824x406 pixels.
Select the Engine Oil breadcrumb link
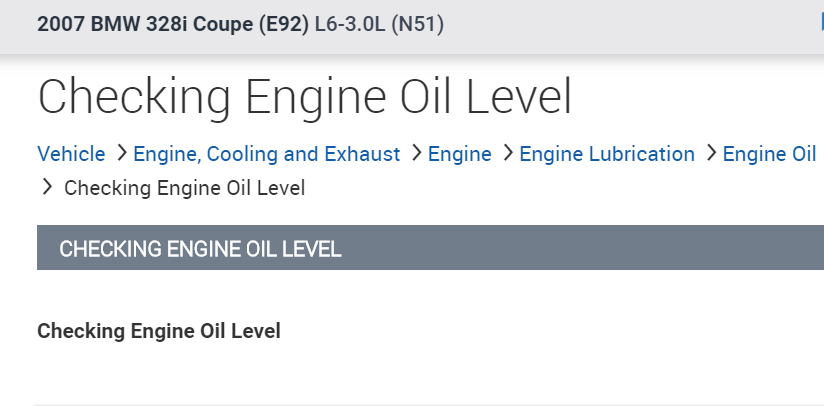pos(769,154)
